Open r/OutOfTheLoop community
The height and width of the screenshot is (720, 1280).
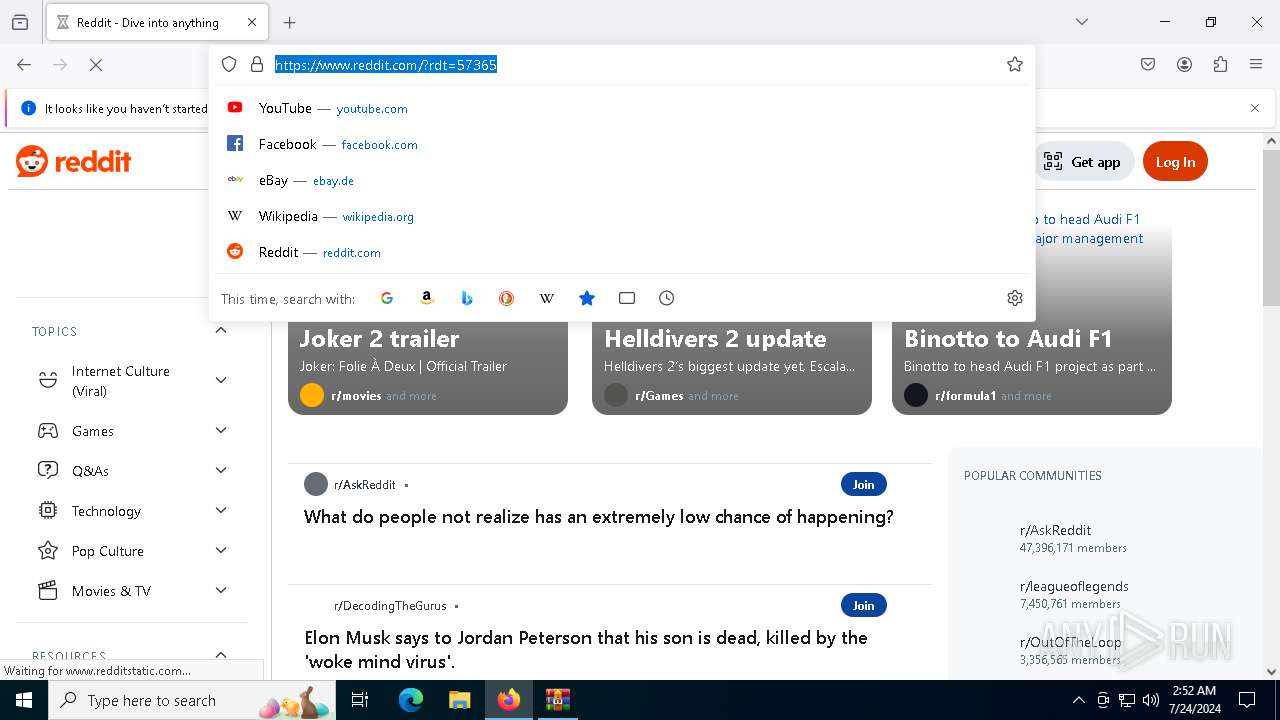[1070, 642]
